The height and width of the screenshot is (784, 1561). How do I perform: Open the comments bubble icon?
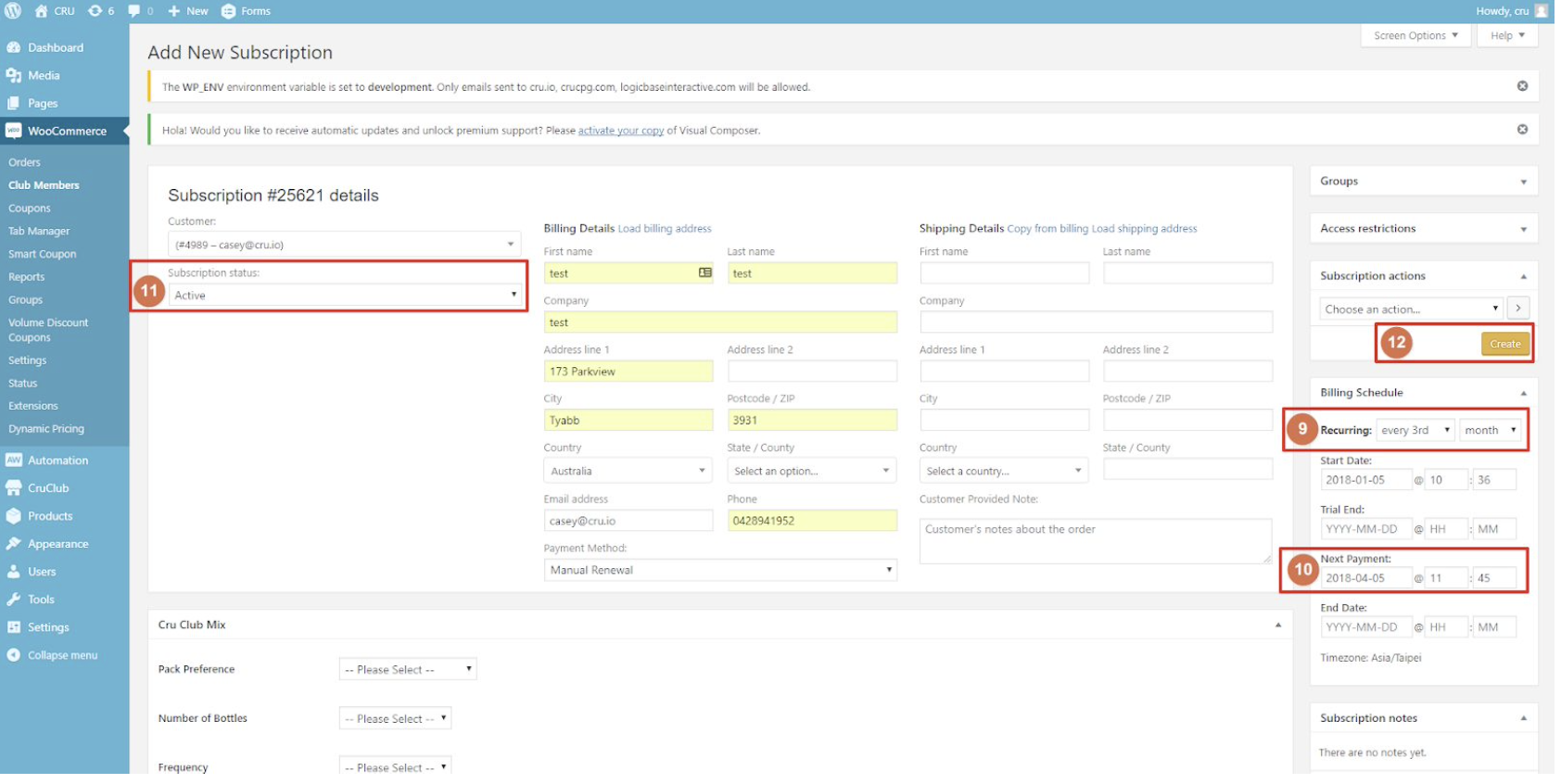tap(134, 11)
